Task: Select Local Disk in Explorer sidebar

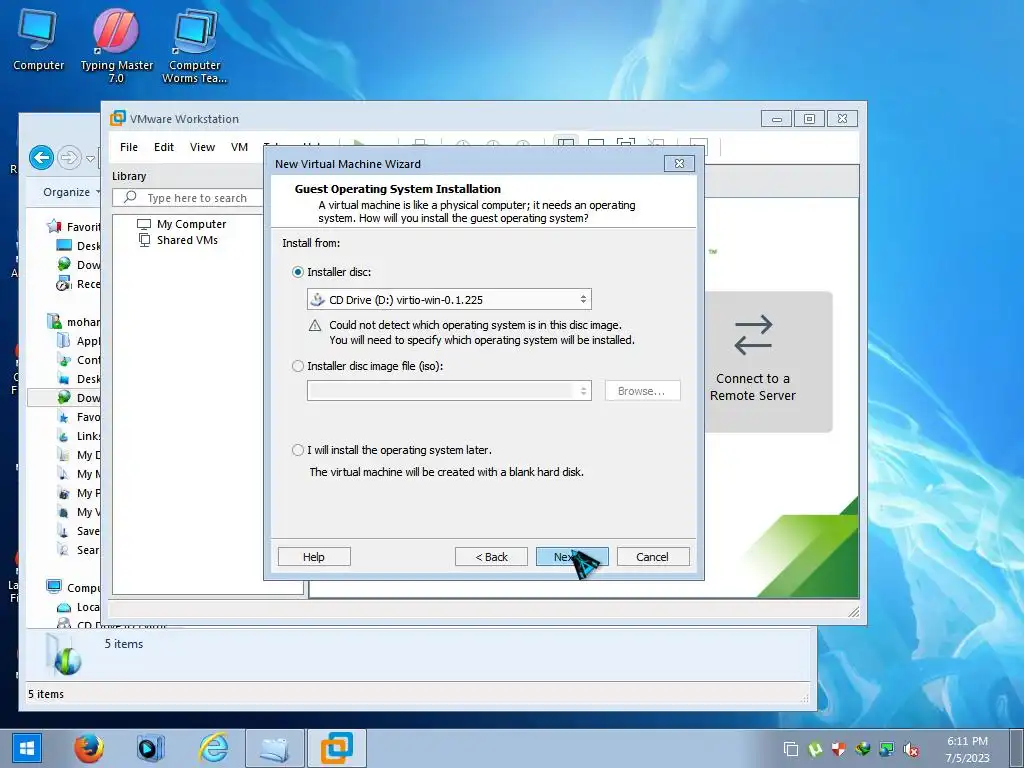Action: click(78, 607)
